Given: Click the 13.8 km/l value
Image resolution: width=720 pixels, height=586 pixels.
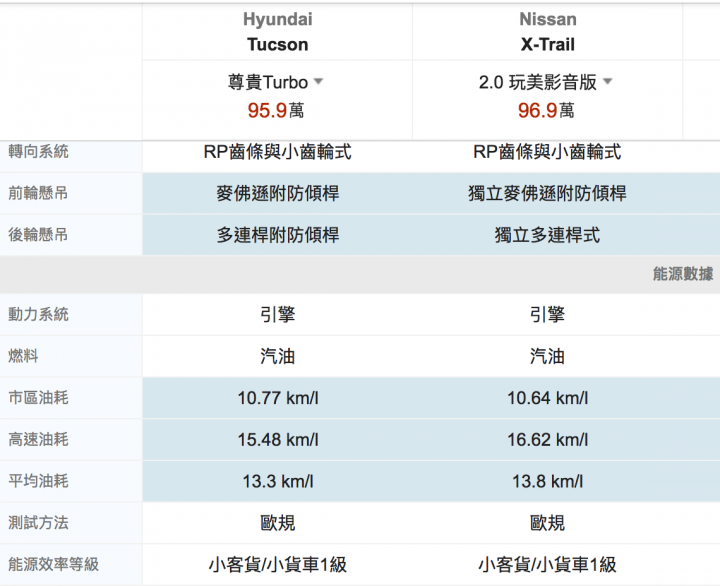Looking at the screenshot, I should click(547, 482).
